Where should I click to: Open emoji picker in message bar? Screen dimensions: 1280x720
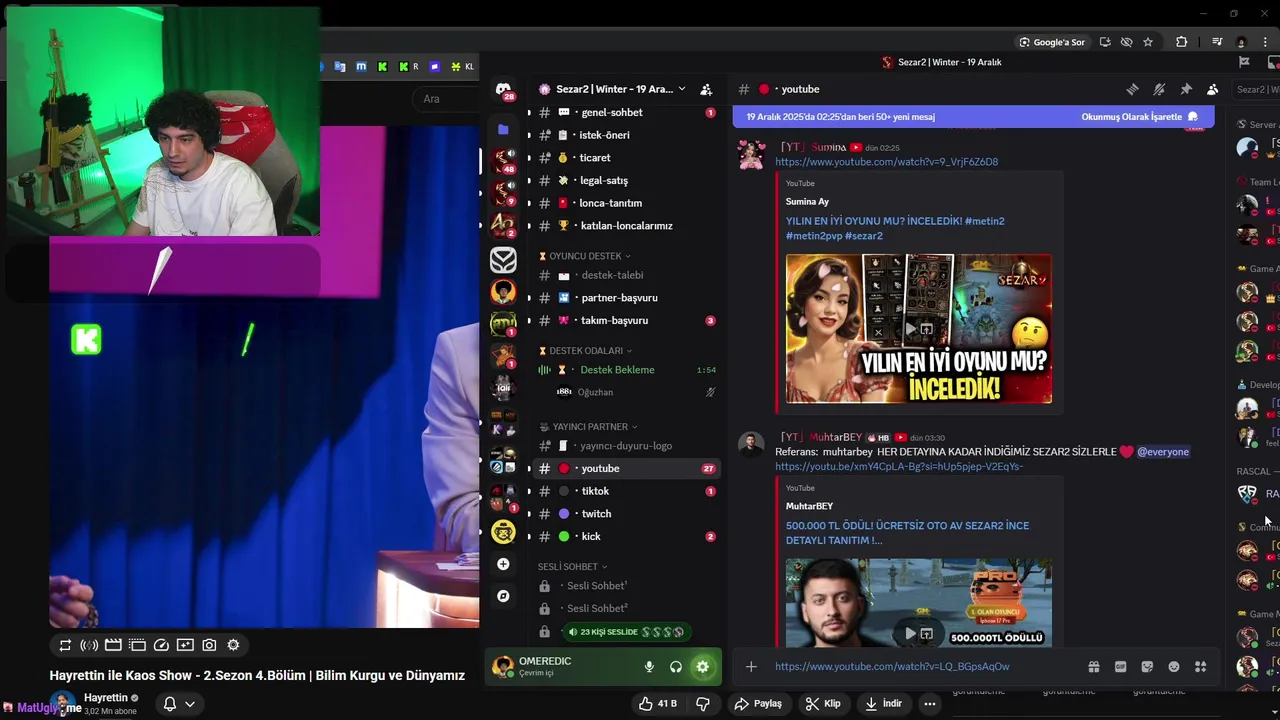coord(1174,667)
